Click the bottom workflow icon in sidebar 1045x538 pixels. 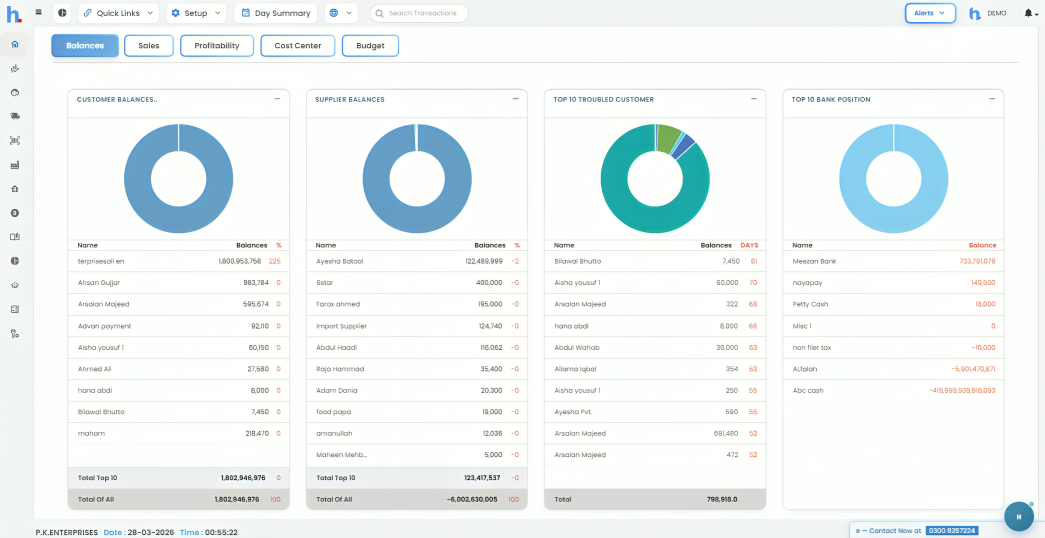click(x=15, y=333)
